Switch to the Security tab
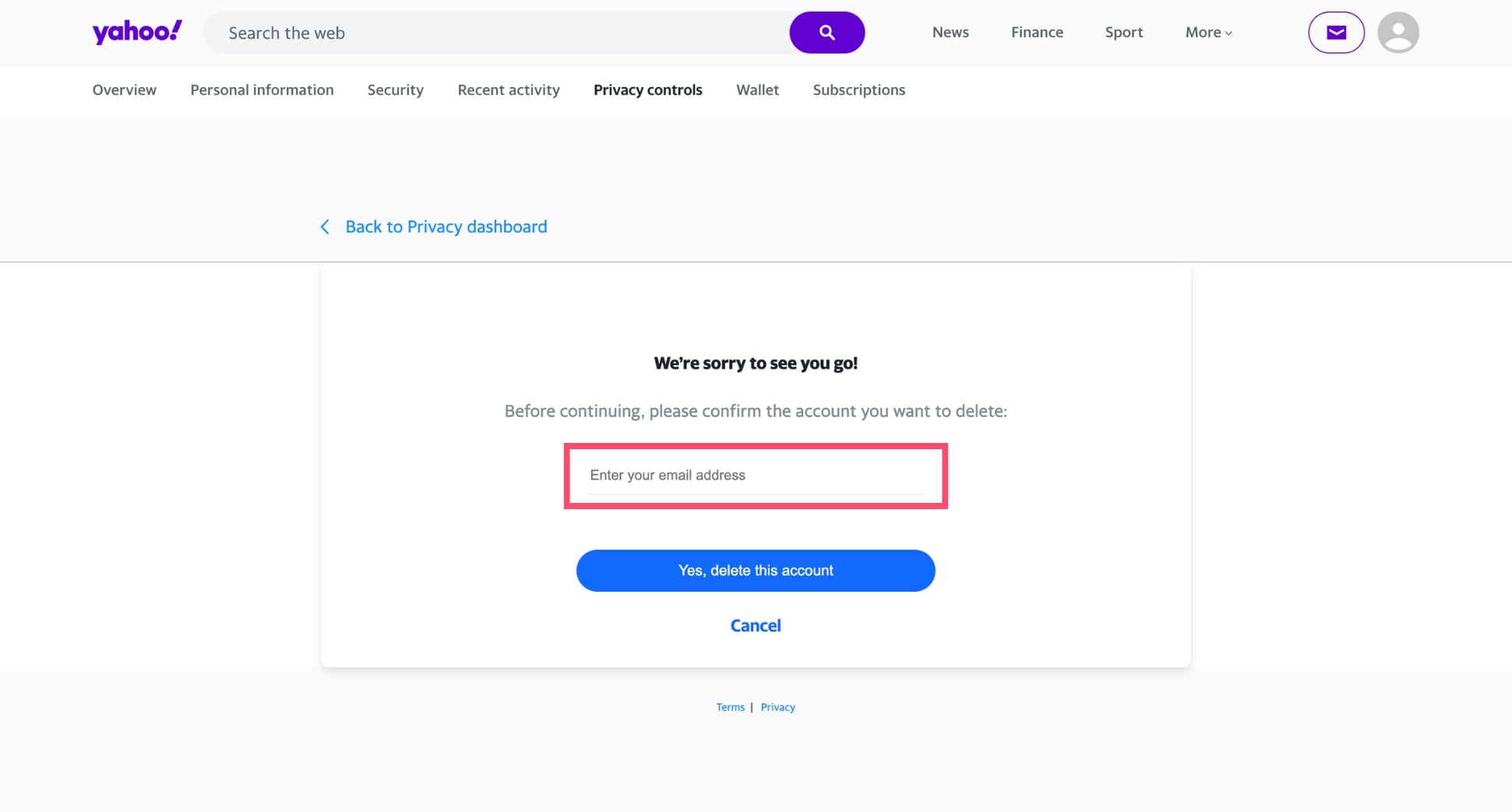Image resolution: width=1512 pixels, height=812 pixels. 395,90
